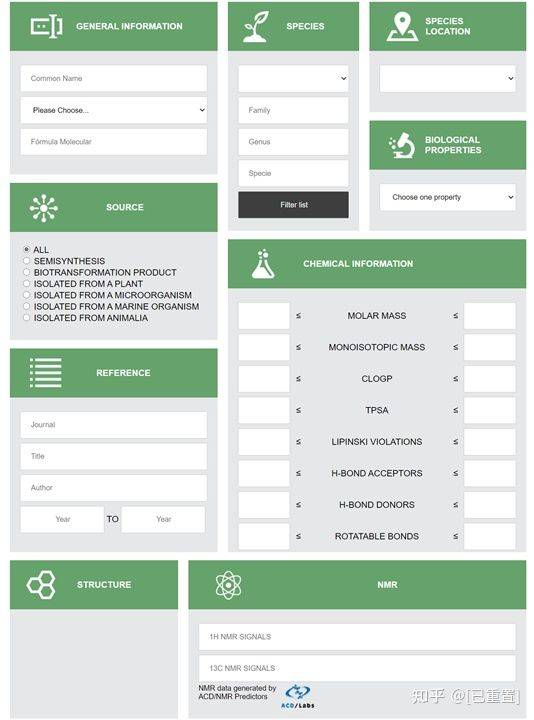Screen dimensions: 534x720
Task: Focus the 1H NMR Signals field
Action: (357, 636)
